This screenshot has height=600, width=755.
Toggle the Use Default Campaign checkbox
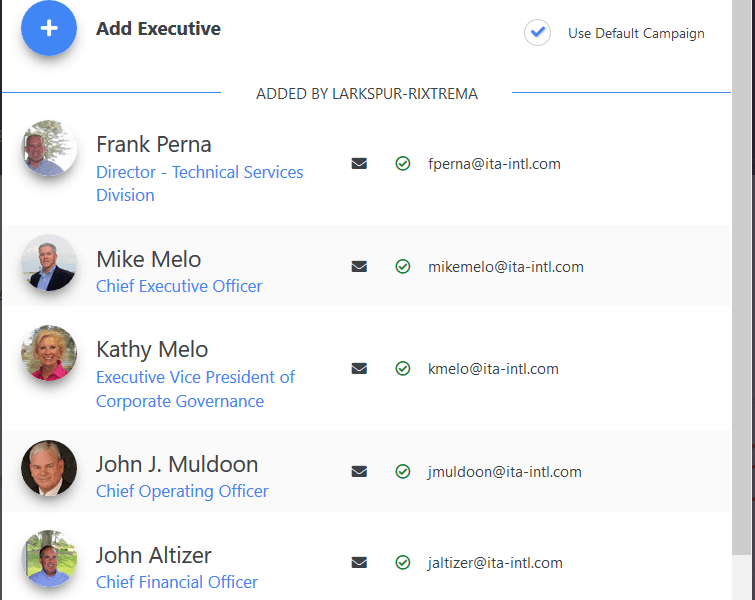click(x=538, y=33)
